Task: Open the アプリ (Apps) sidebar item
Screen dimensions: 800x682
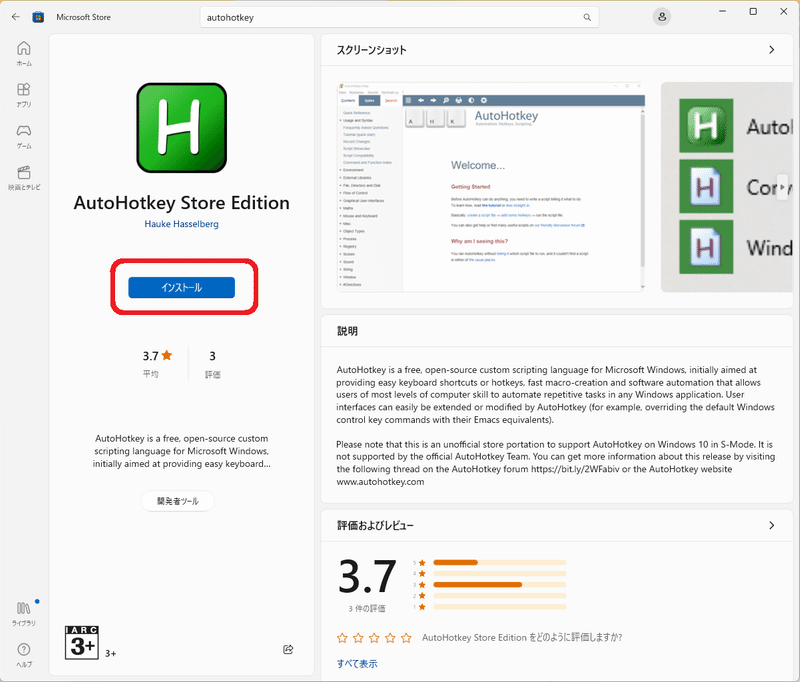Action: [x=24, y=95]
